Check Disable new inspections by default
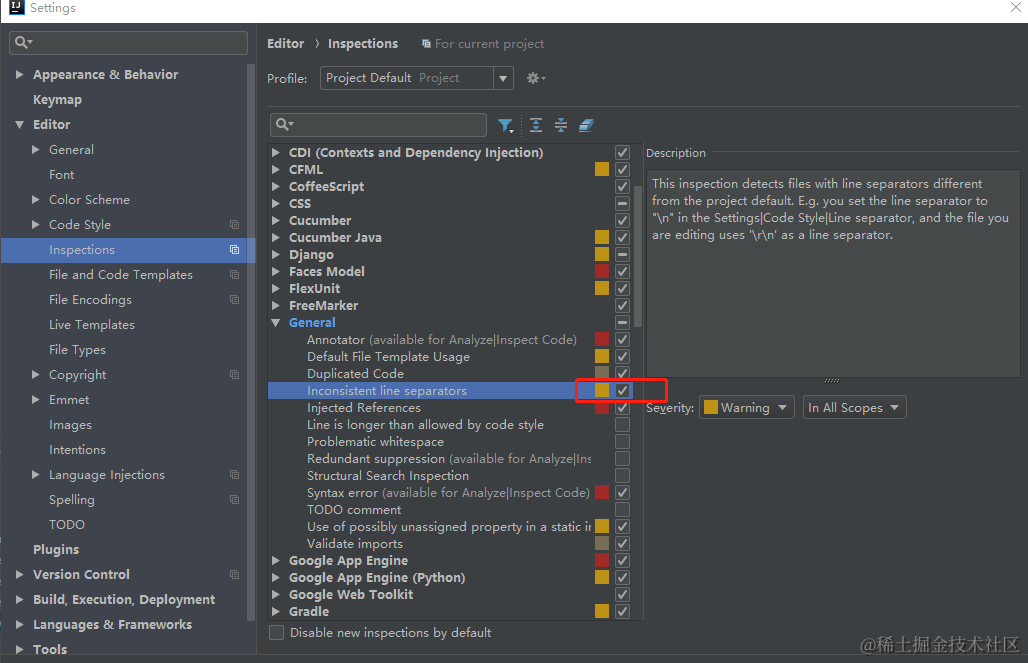Image resolution: width=1028 pixels, height=663 pixels. tap(277, 633)
